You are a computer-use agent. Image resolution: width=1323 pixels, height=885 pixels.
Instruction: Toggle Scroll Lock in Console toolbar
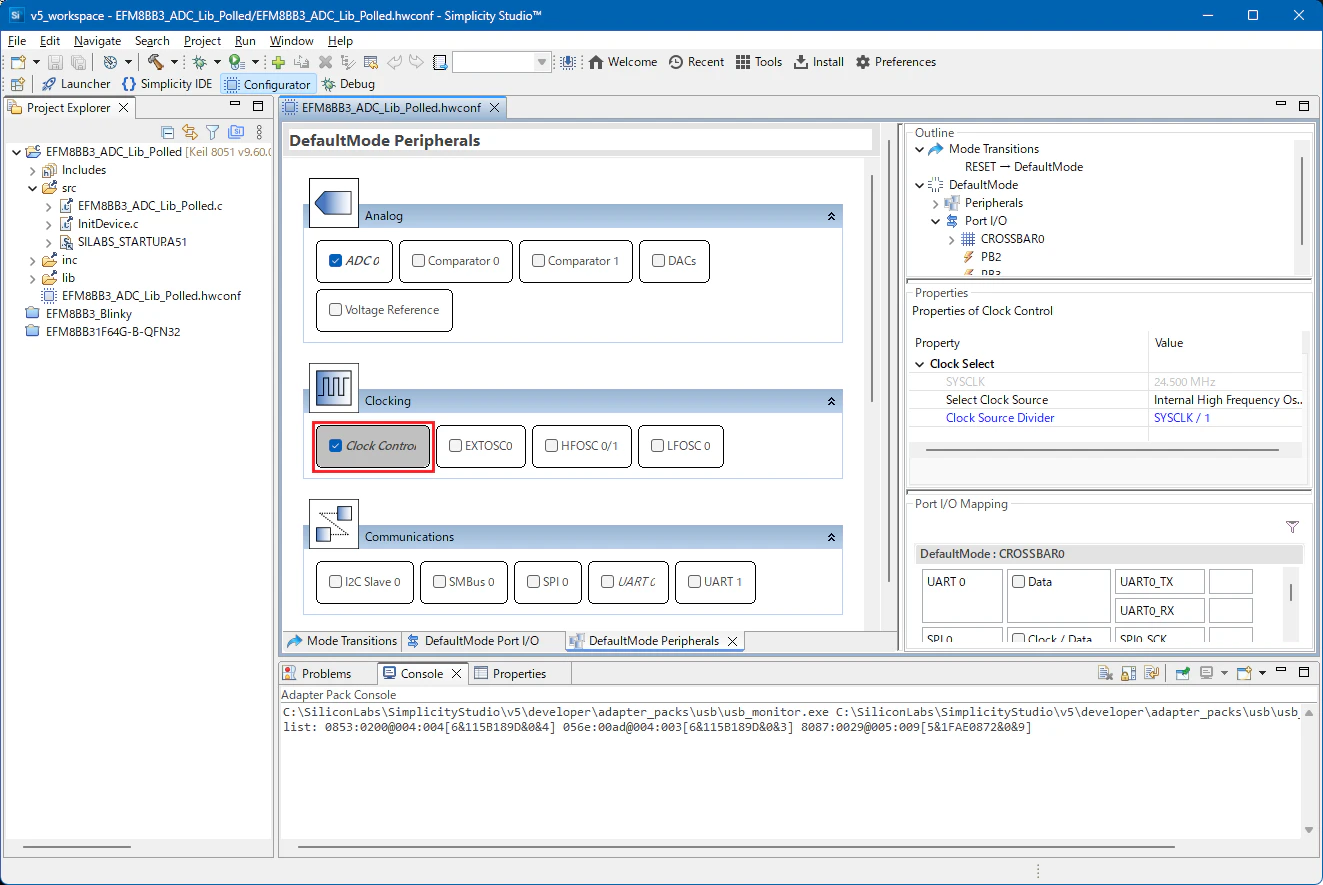[x=1129, y=673]
